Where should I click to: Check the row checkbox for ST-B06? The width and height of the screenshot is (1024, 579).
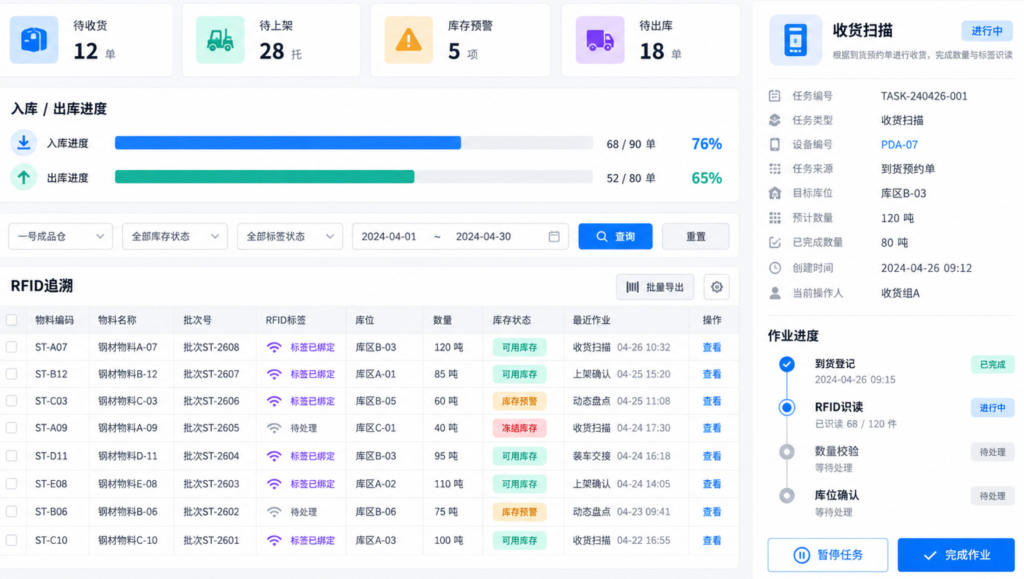(x=12, y=512)
